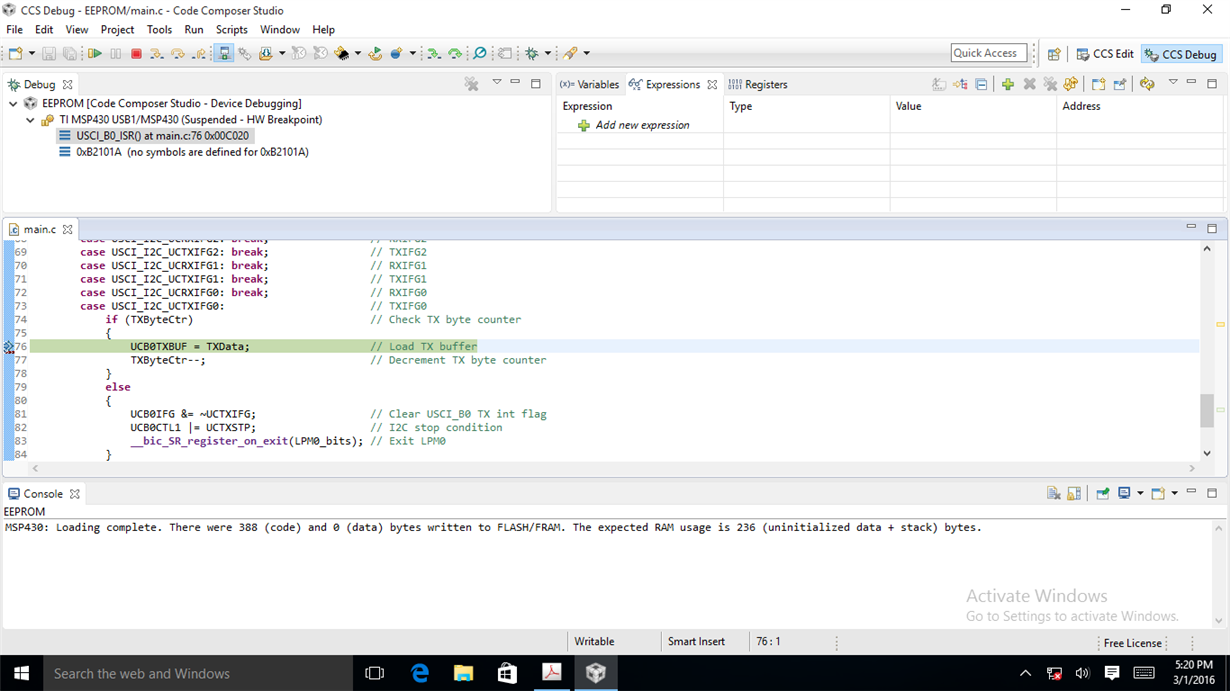The image size is (1230, 691).
Task: Click Add new expression link
Action: click(642, 125)
